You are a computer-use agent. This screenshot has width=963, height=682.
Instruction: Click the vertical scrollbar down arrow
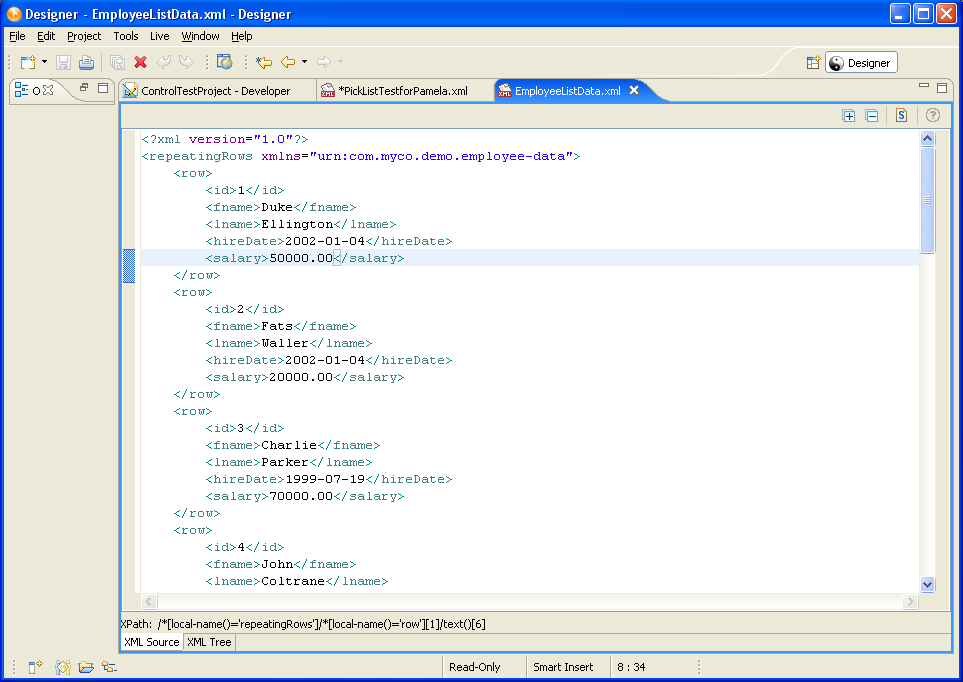pos(927,584)
